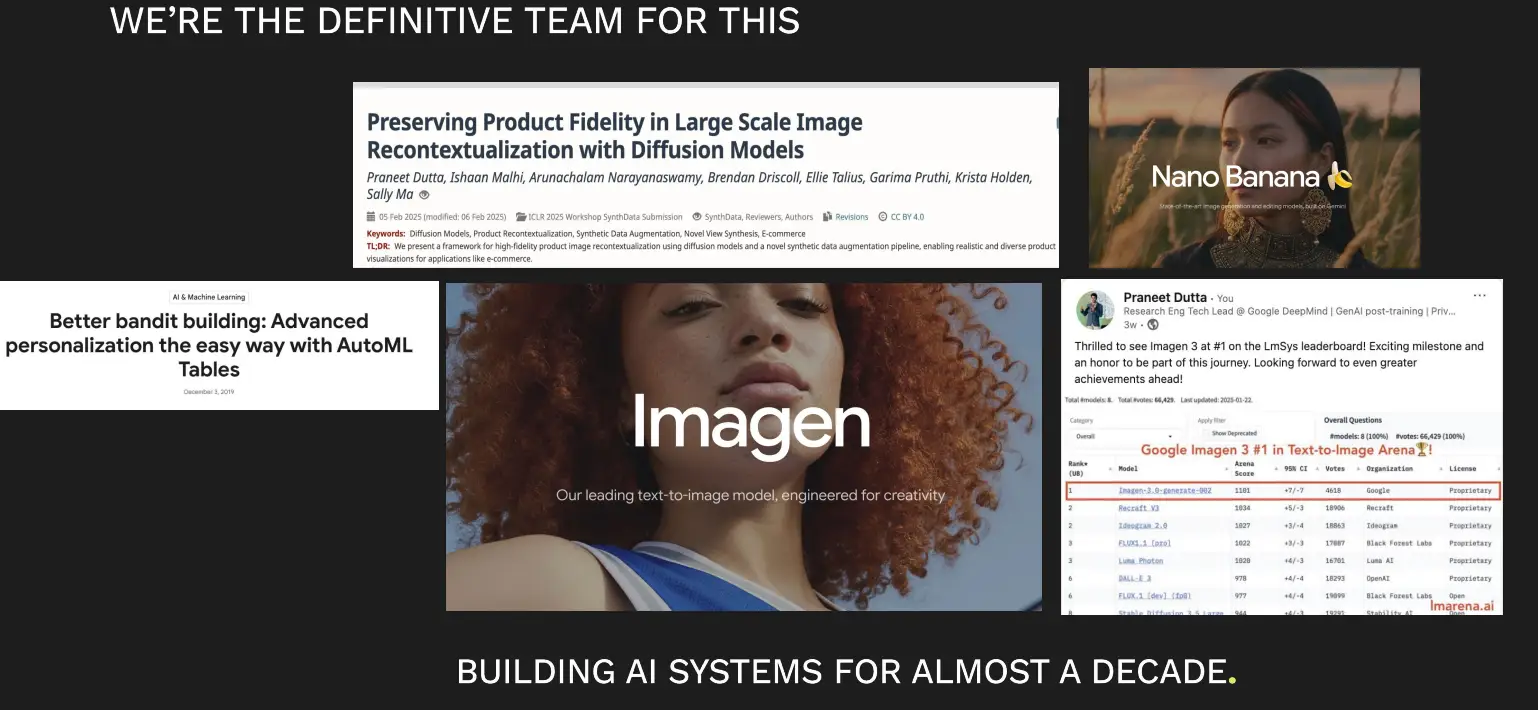1538x710 pixels.
Task: Sort leaderboard by Arena Score column header
Action: pos(1244,468)
